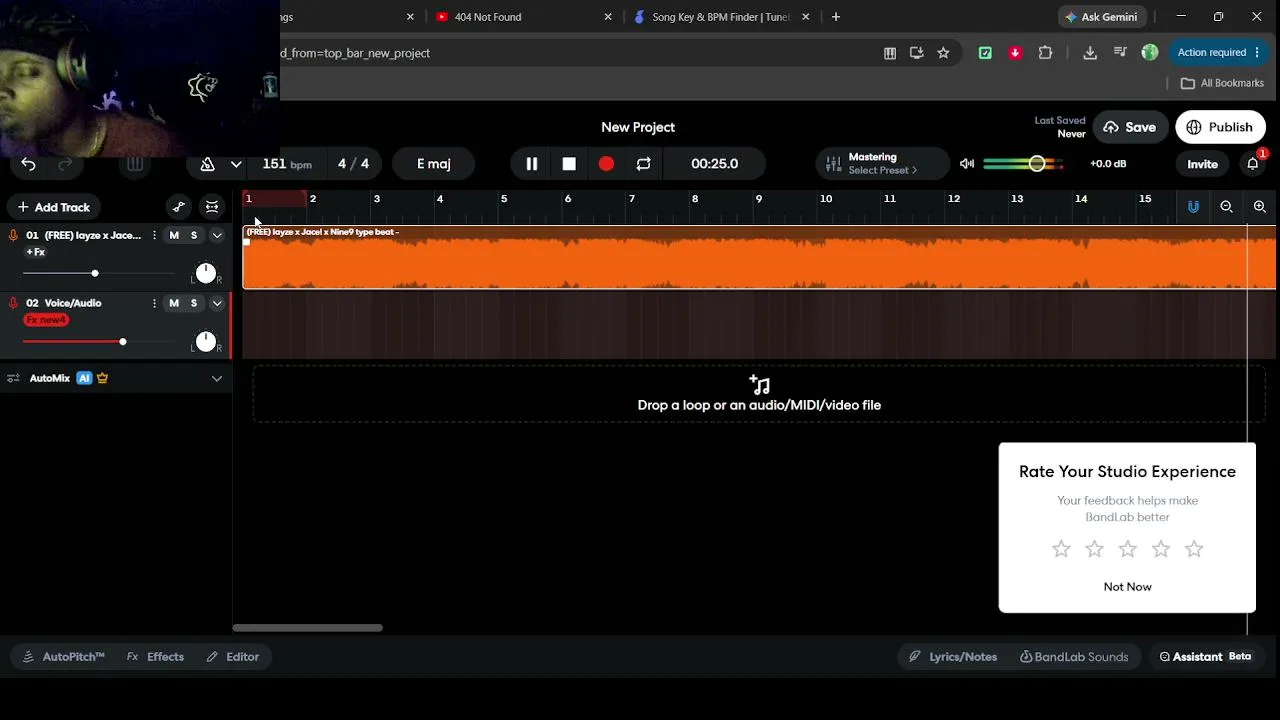Collapse track heights icon
The height and width of the screenshot is (720, 1280).
(x=212, y=207)
